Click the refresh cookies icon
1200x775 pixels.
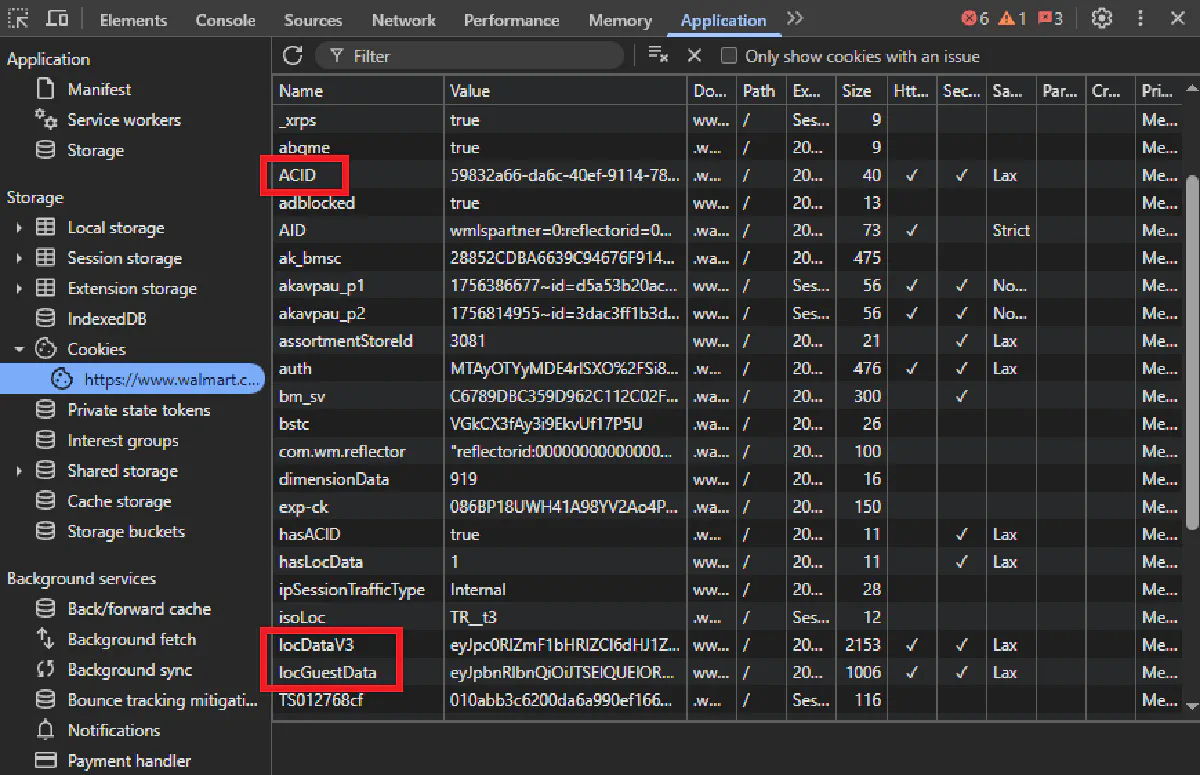[x=292, y=56]
